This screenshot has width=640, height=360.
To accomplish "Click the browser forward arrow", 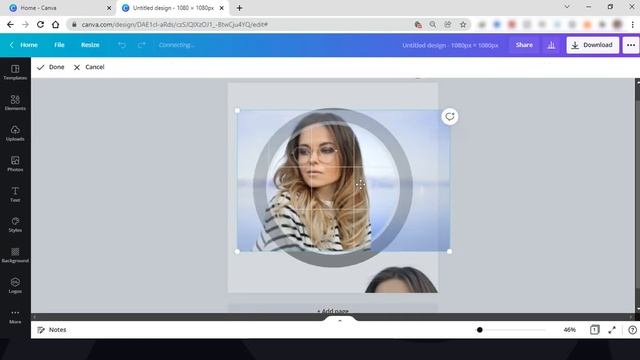I will click(25, 24).
